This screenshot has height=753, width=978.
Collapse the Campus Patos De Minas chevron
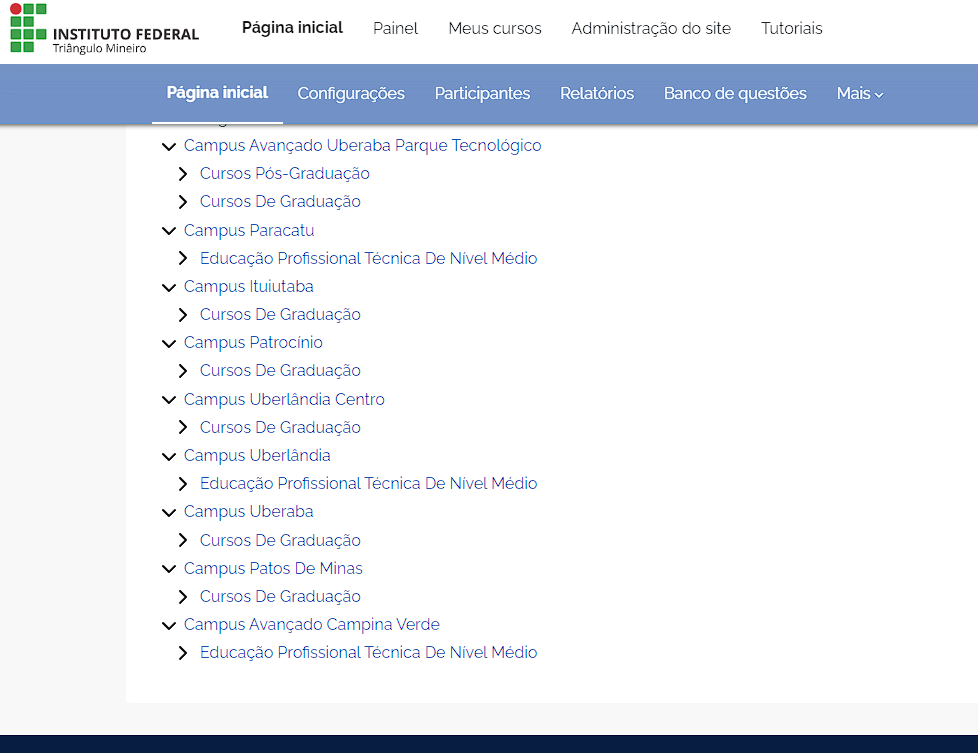(168, 569)
